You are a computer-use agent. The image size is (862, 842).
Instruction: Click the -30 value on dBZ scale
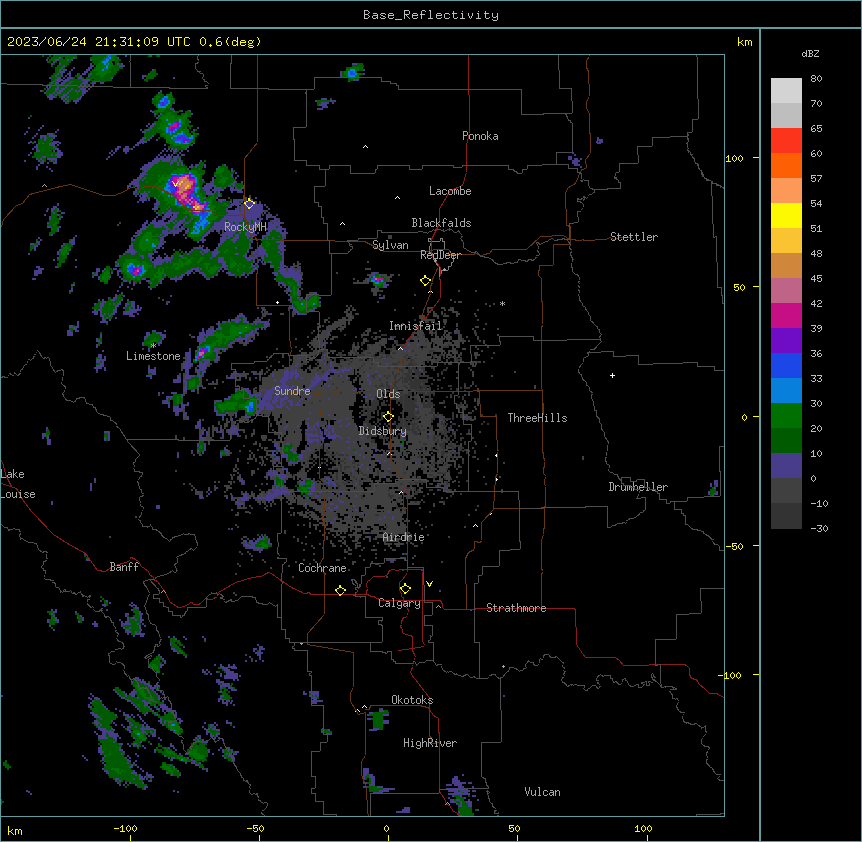[x=819, y=528]
